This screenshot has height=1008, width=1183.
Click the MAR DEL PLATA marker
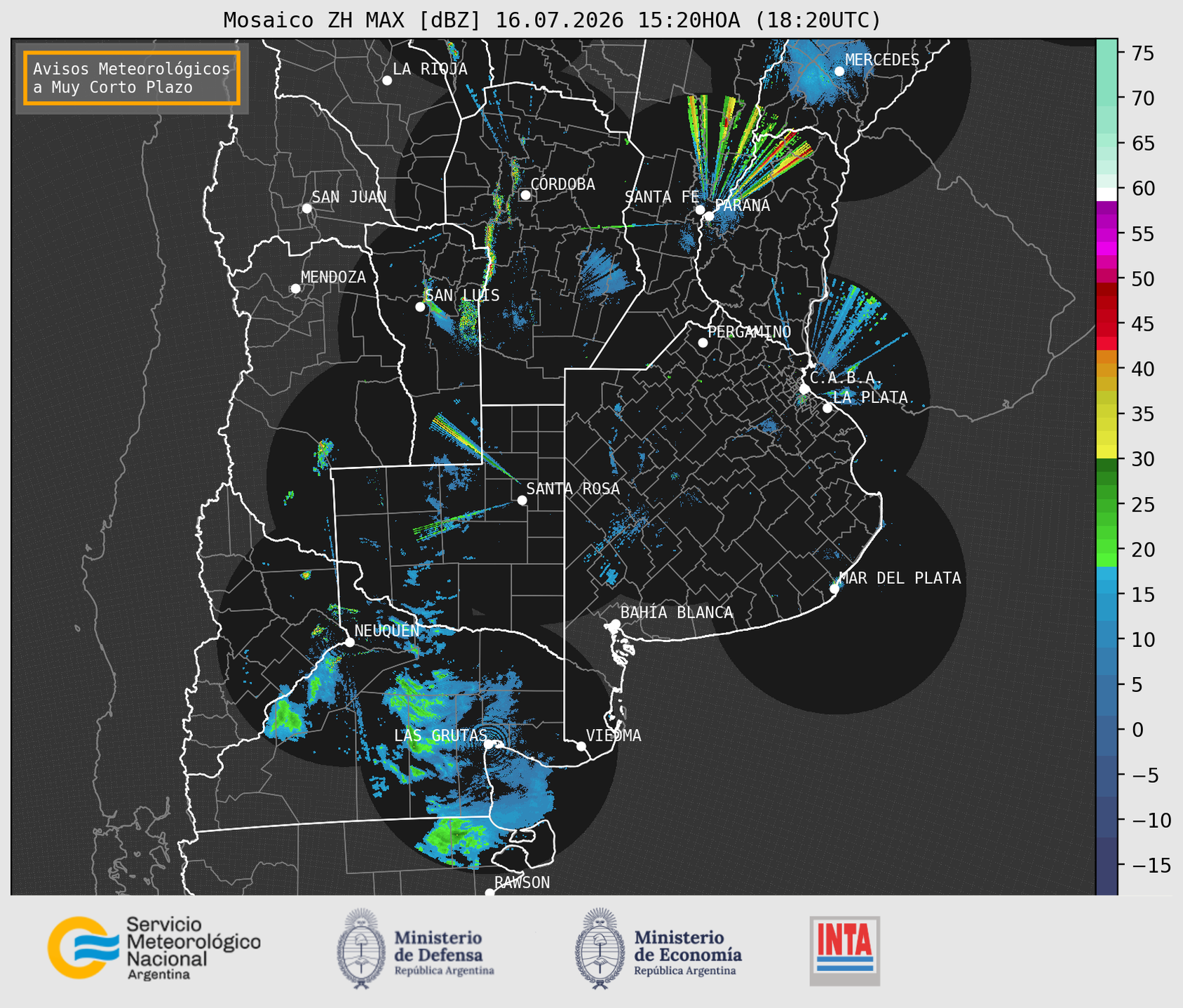(x=834, y=588)
